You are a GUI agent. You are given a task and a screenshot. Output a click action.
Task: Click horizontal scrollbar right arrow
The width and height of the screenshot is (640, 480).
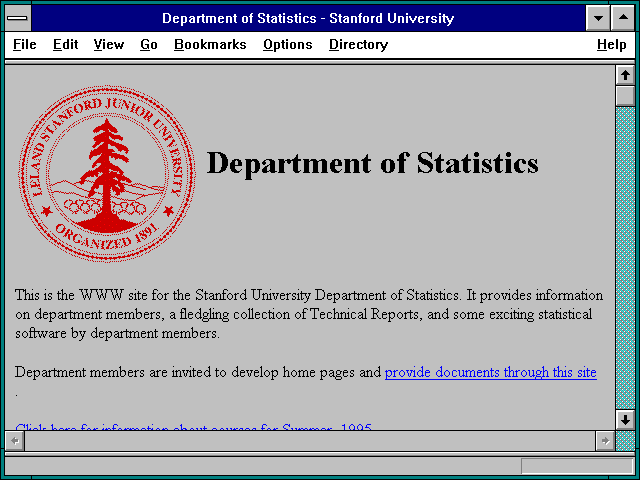605,441
